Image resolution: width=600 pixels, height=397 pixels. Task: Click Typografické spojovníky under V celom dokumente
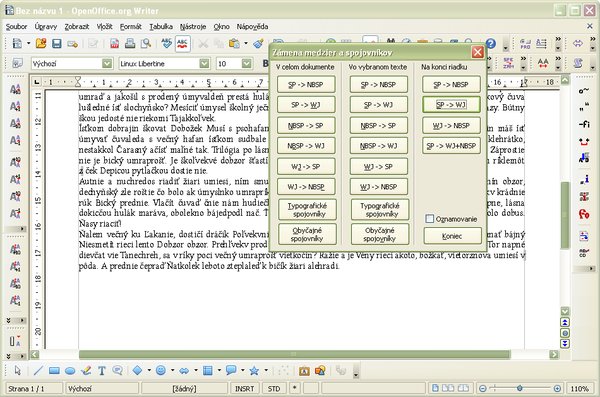point(307,209)
